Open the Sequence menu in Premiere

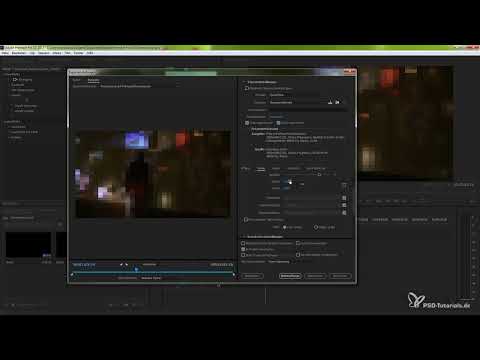[44, 53]
